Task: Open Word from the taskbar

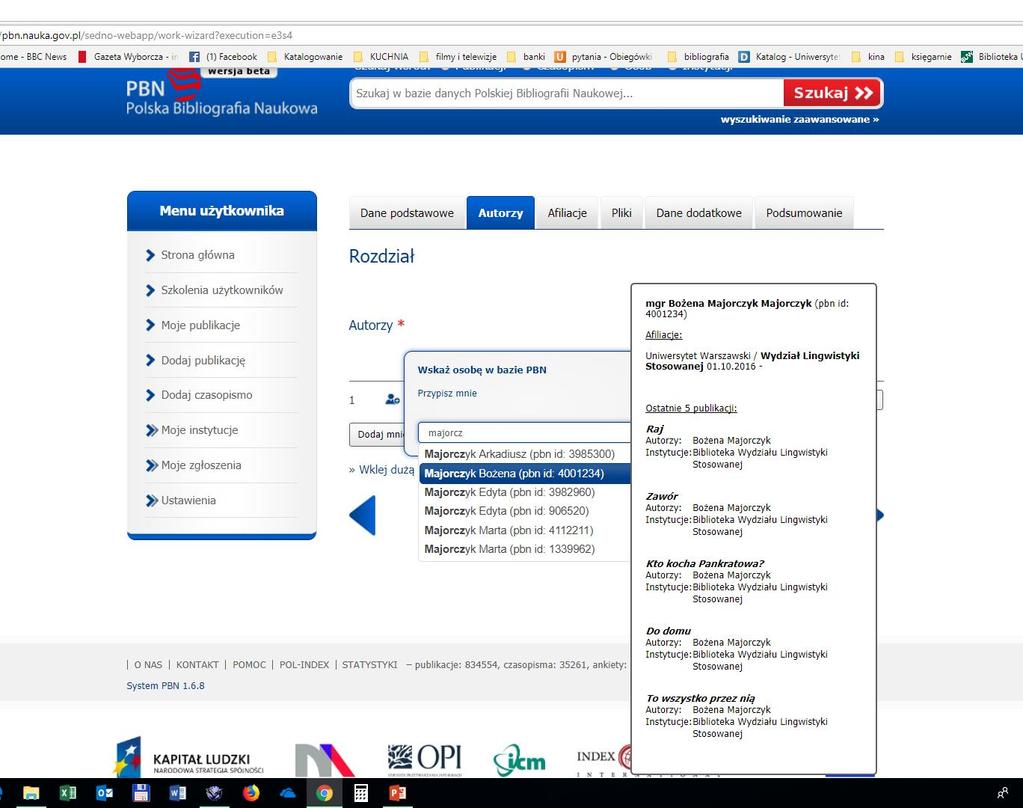Action: [x=177, y=793]
